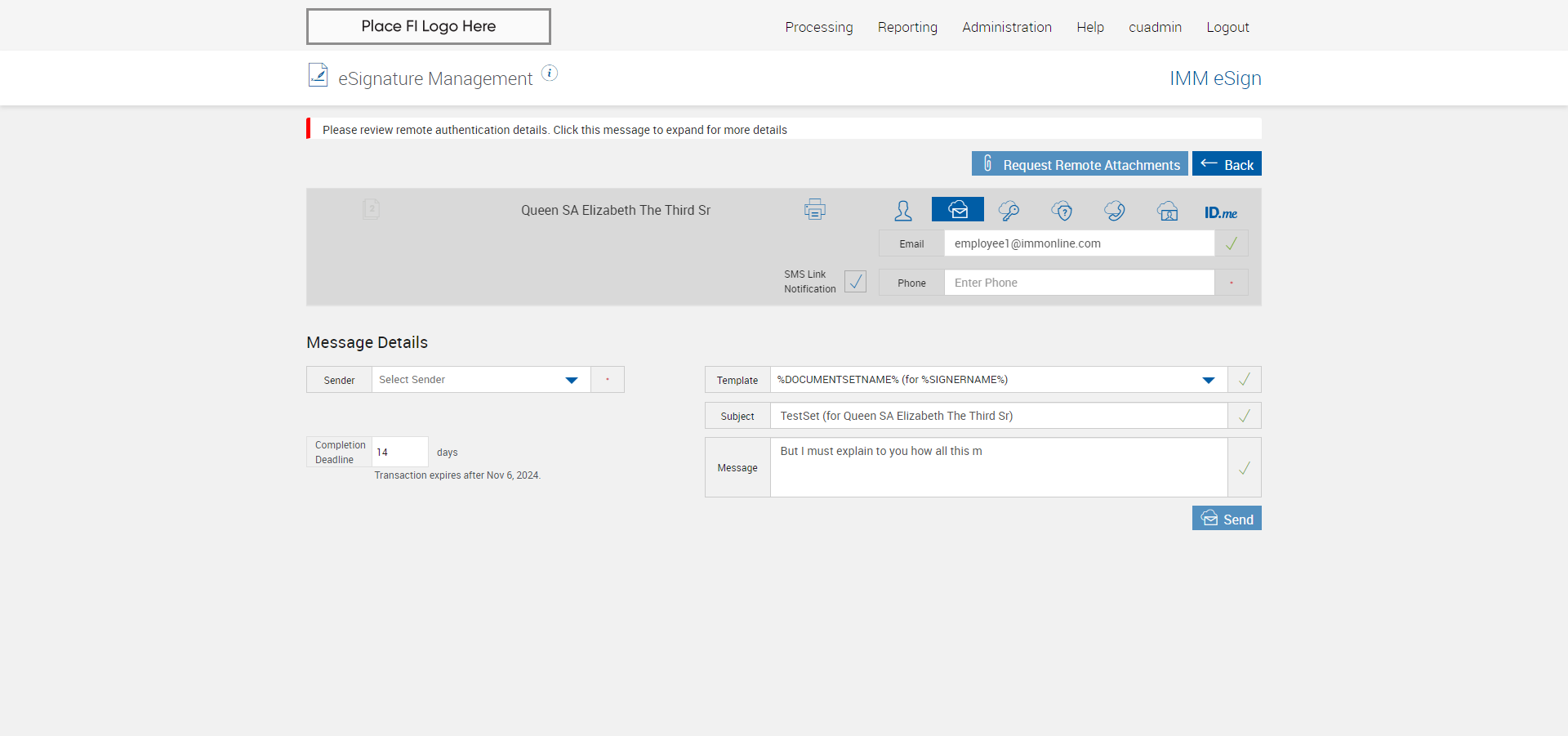This screenshot has height=736, width=1568.
Task: Click the eSignature Management document icon
Action: [318, 75]
